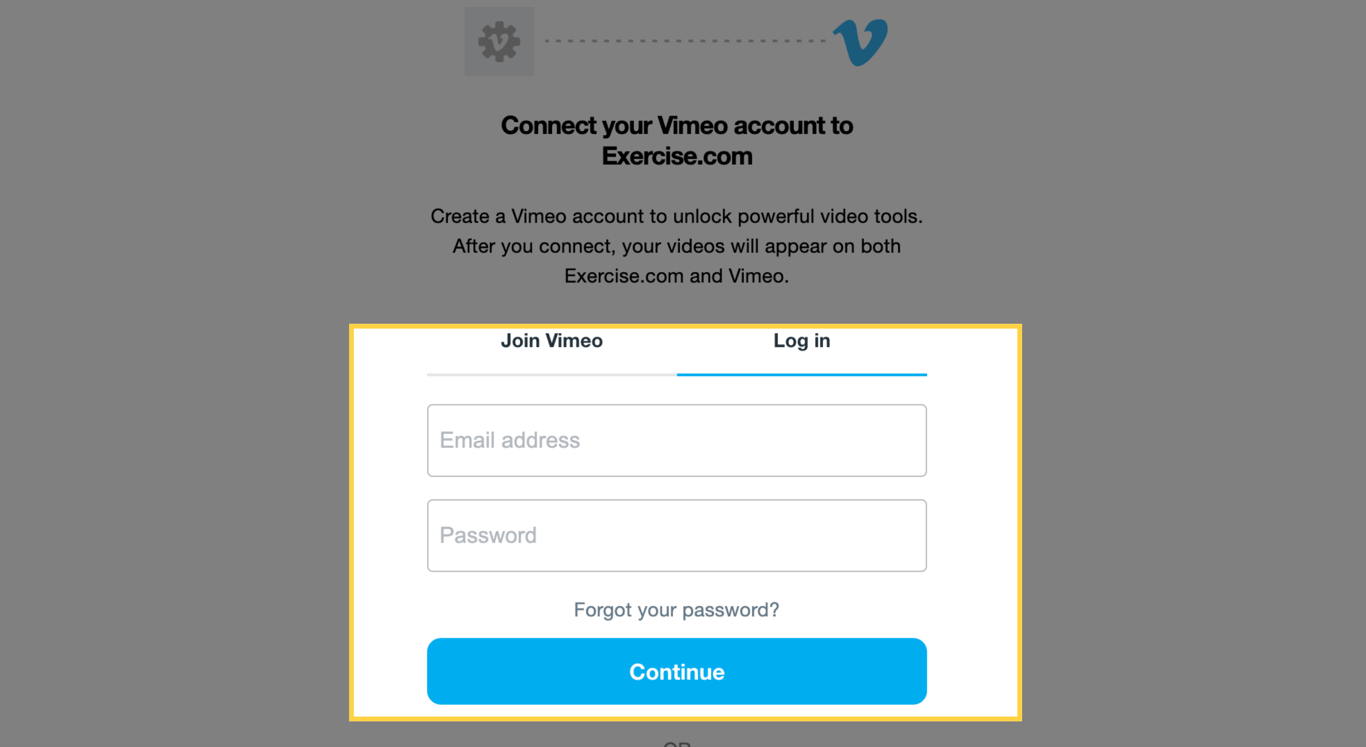Image resolution: width=1366 pixels, height=747 pixels.
Task: Click the blue Vimeo logo icon
Action: pos(860,42)
